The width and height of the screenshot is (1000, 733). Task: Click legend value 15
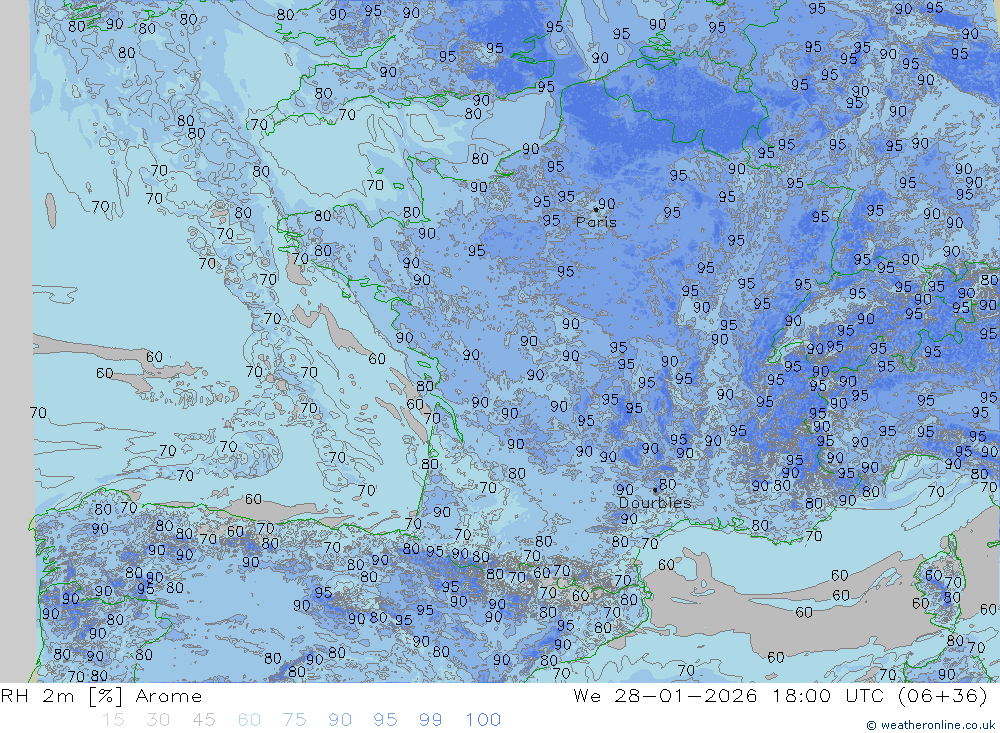point(113,720)
